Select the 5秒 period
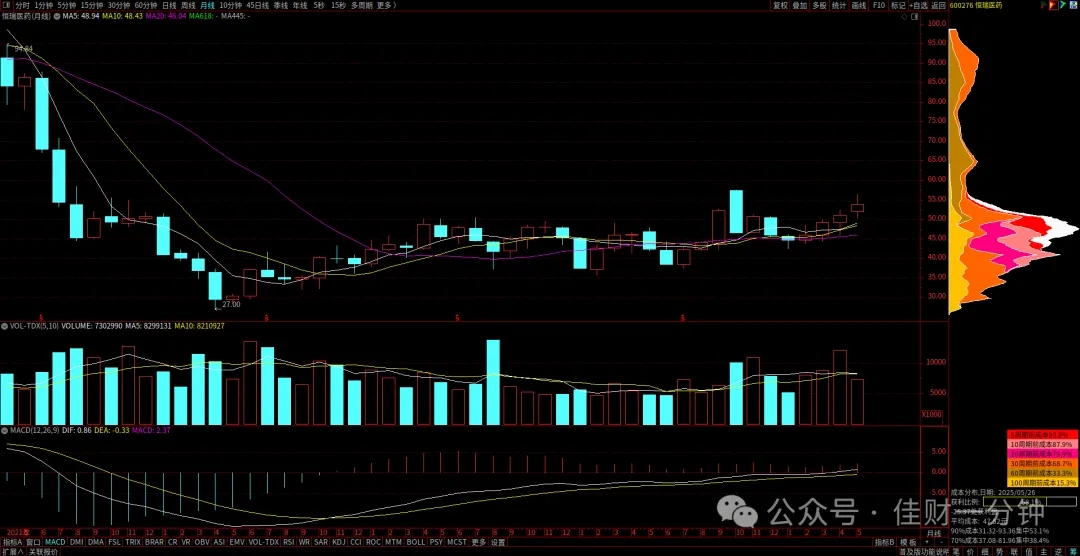Viewport: 1080px width, 556px height. [318, 5]
